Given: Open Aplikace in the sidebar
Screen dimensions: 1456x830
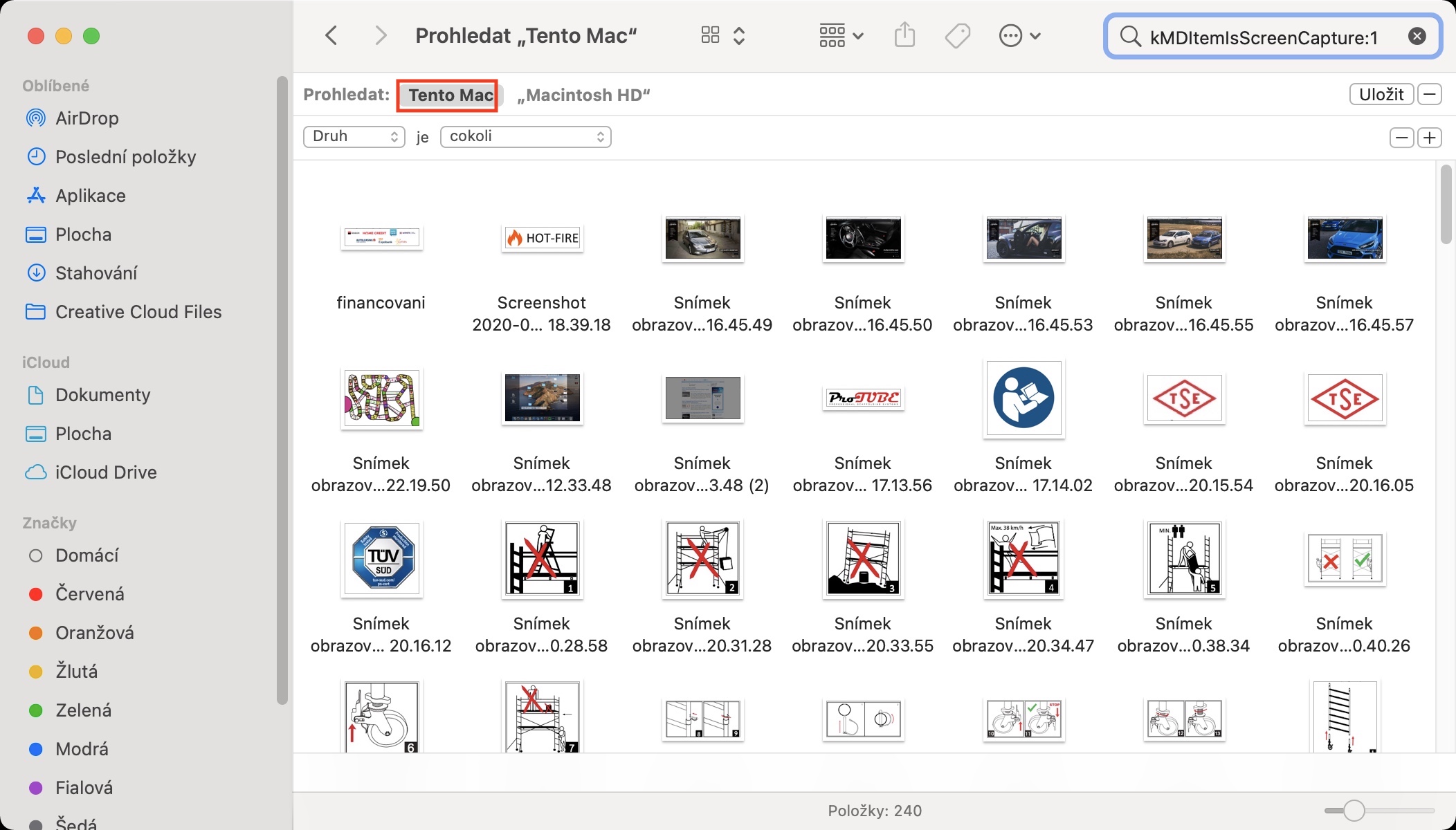Looking at the screenshot, I should (90, 196).
